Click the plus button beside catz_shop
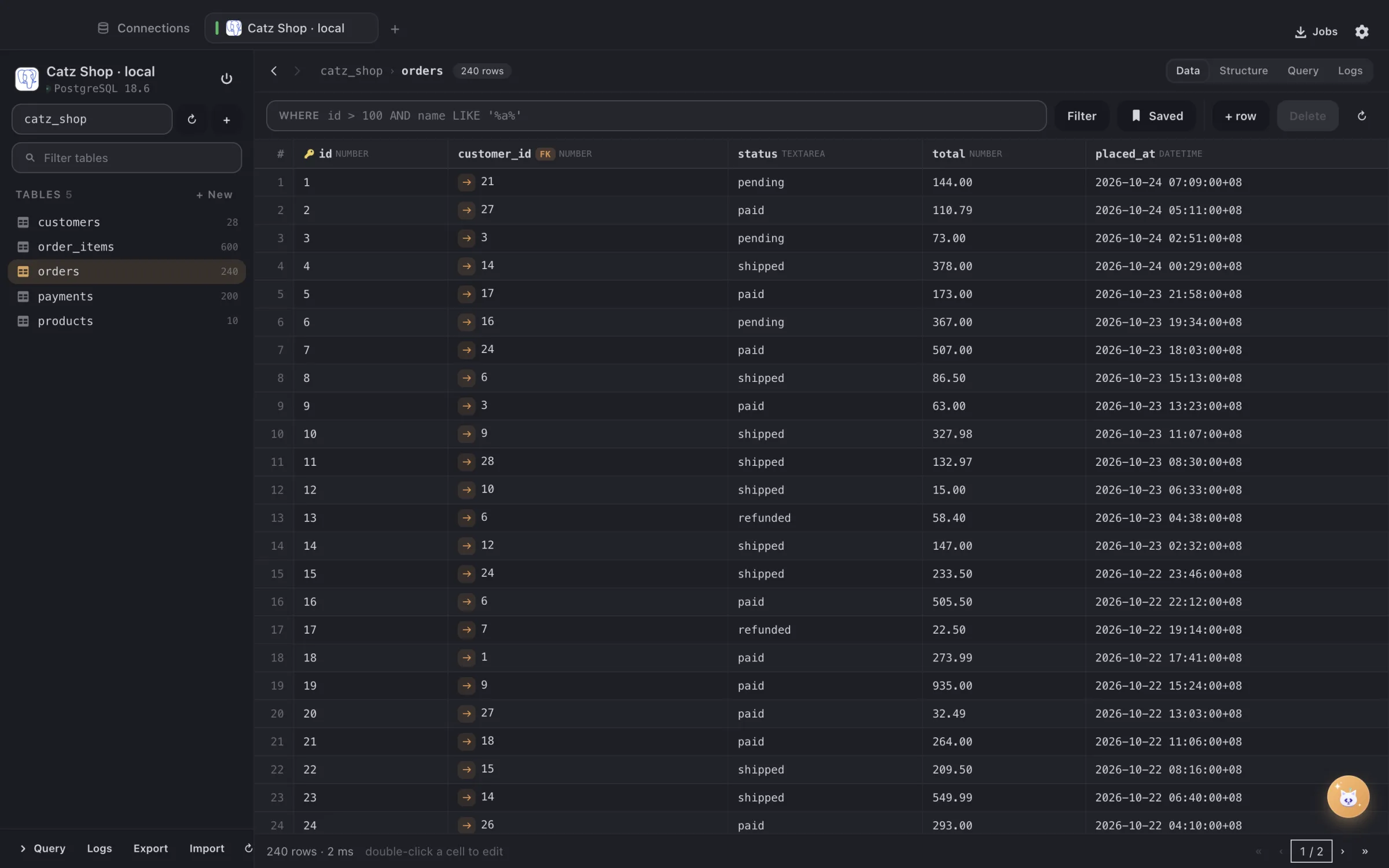This screenshot has width=1389, height=868. (x=226, y=120)
